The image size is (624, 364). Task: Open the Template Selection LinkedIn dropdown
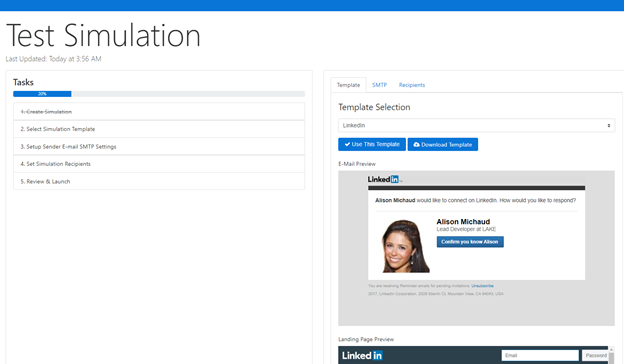click(x=476, y=125)
